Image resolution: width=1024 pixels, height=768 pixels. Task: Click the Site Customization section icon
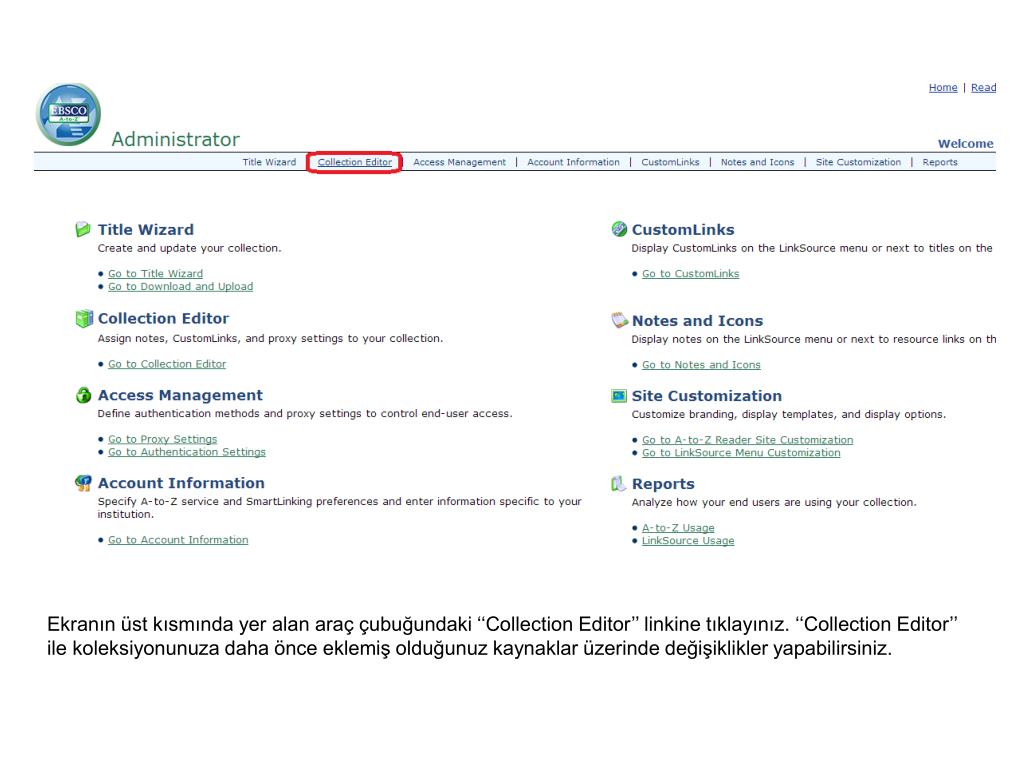(x=618, y=396)
